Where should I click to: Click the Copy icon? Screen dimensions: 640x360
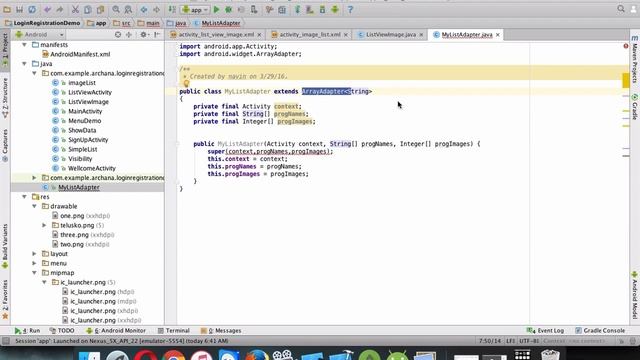(88, 9)
